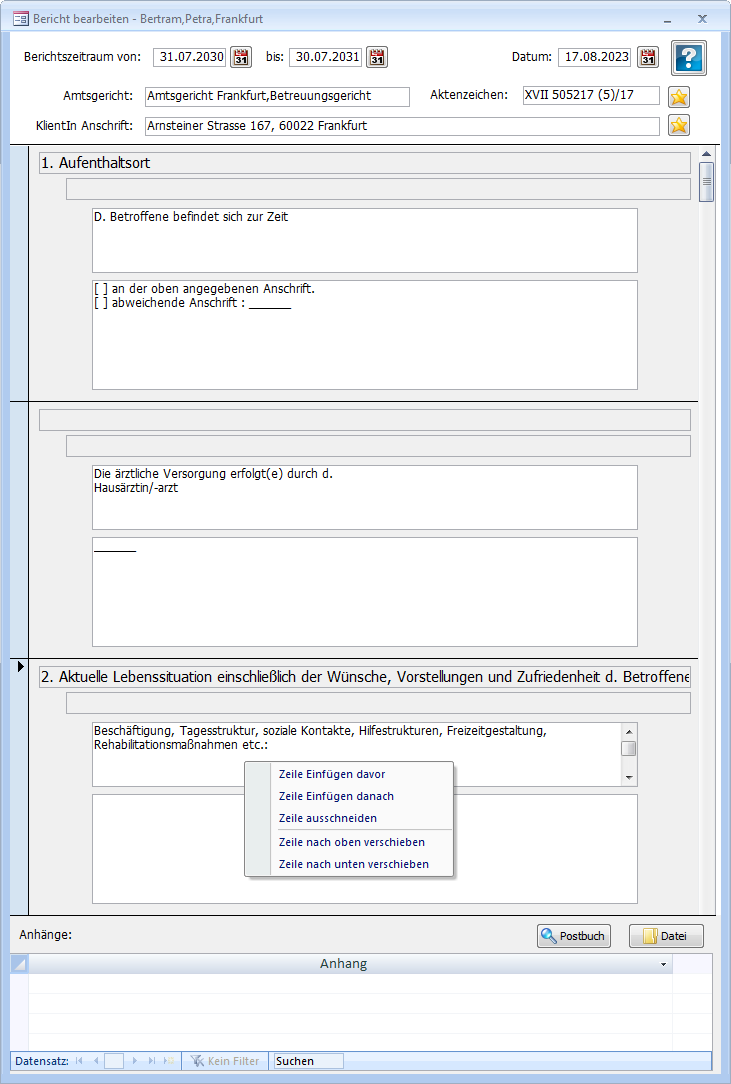
Task: Open the help question mark button
Action: [x=689, y=58]
